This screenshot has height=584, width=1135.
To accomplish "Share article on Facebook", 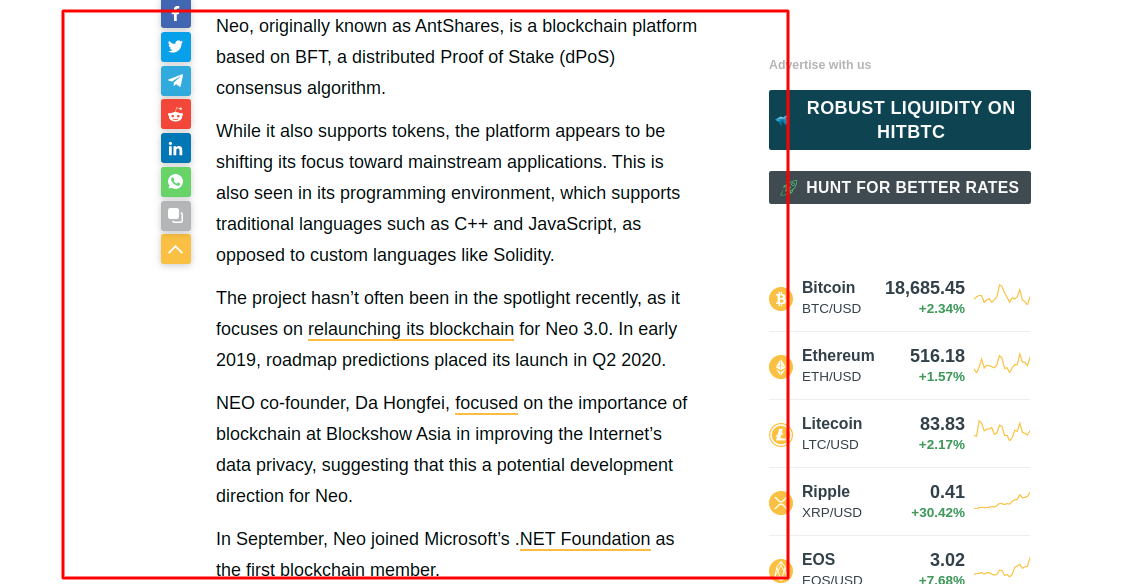I will click(x=176, y=14).
